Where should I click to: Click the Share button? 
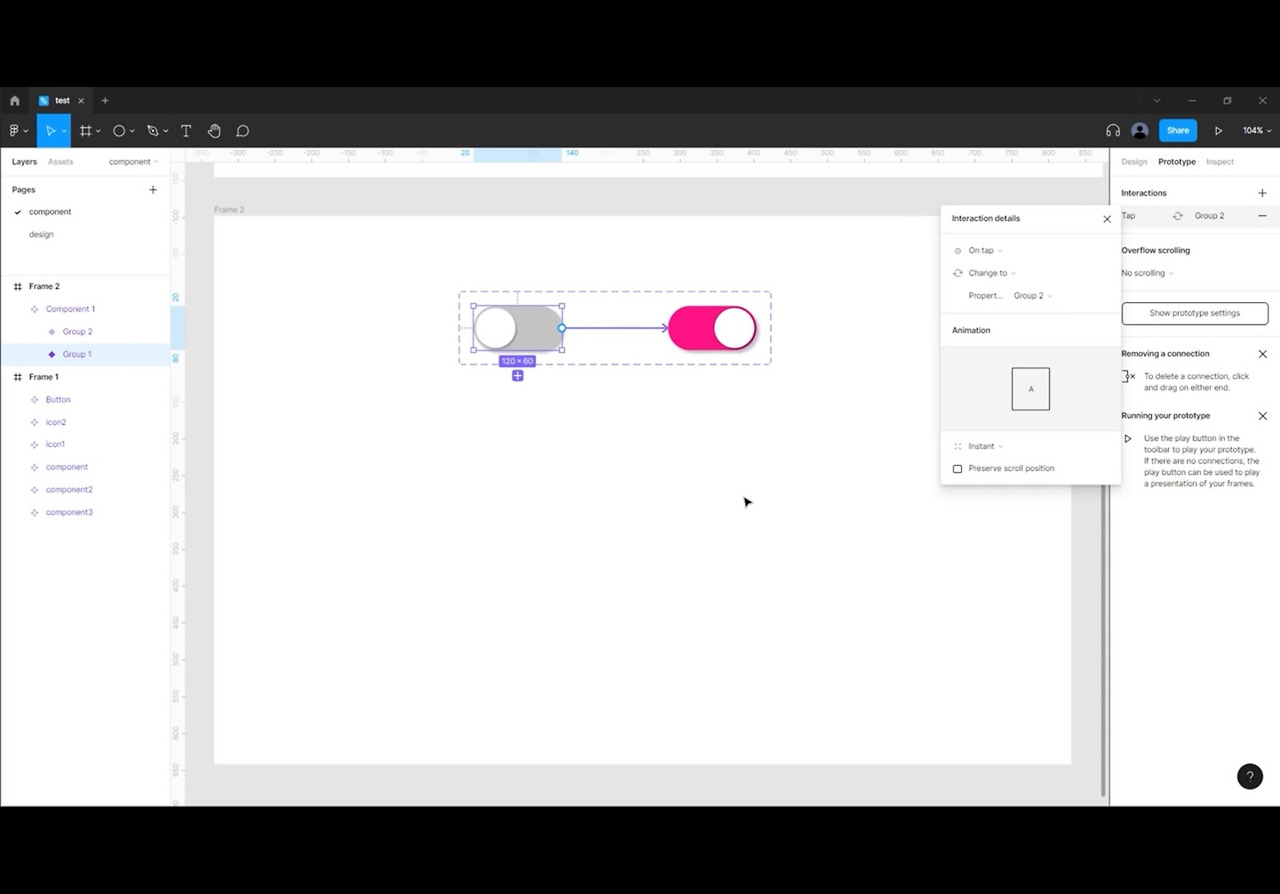(x=1178, y=131)
